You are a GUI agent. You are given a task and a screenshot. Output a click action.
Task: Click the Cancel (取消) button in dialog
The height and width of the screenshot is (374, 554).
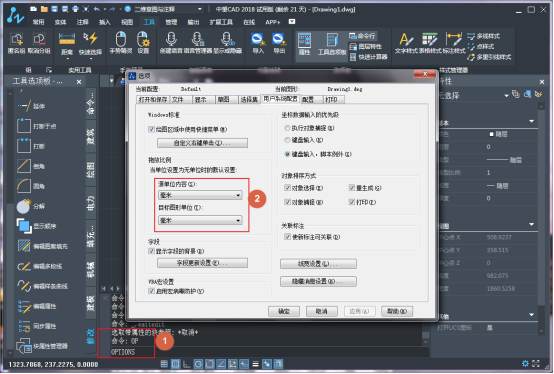(x=322, y=311)
